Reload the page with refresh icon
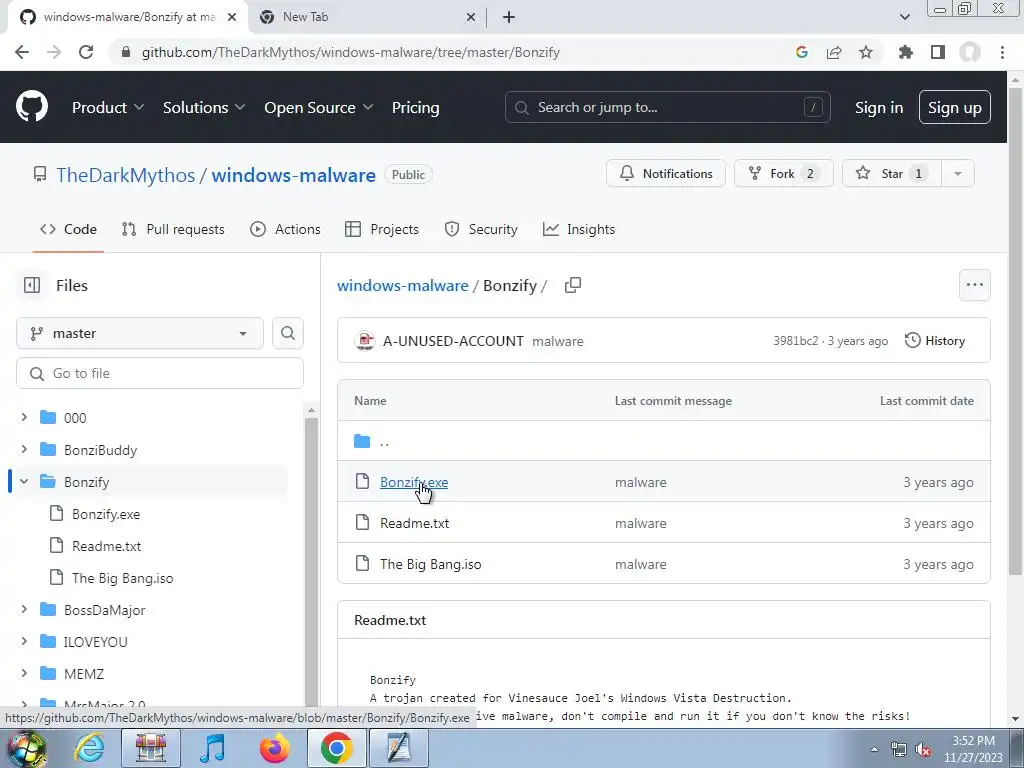The width and height of the screenshot is (1024, 768). 86,52
